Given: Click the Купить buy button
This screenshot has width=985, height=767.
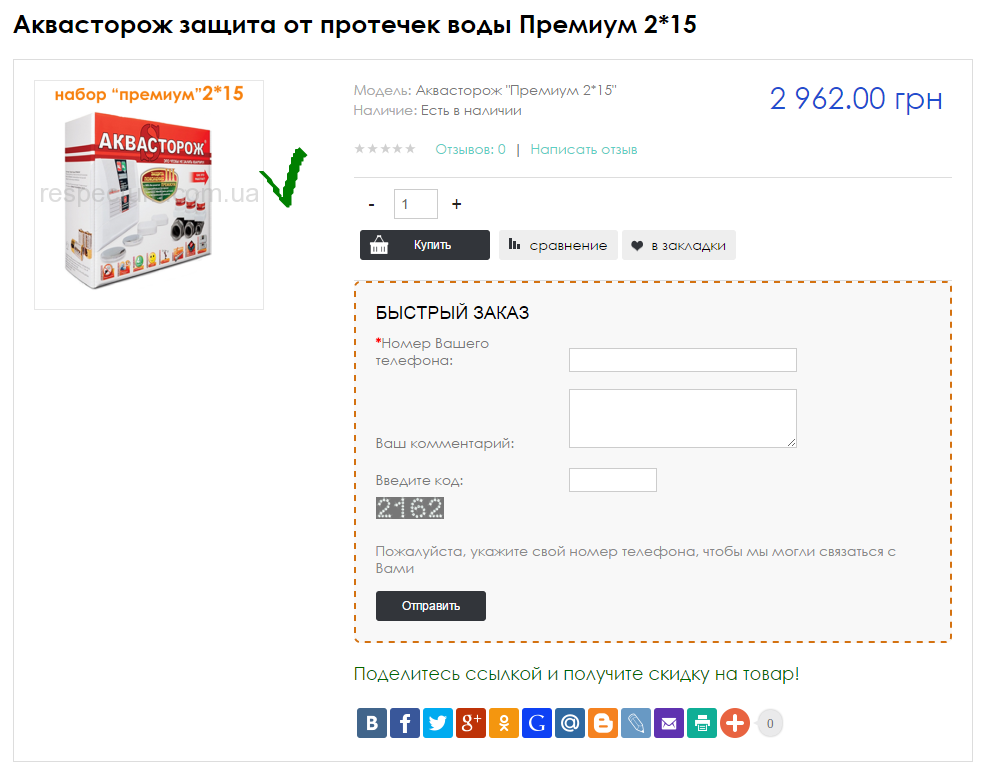Looking at the screenshot, I should point(425,245).
